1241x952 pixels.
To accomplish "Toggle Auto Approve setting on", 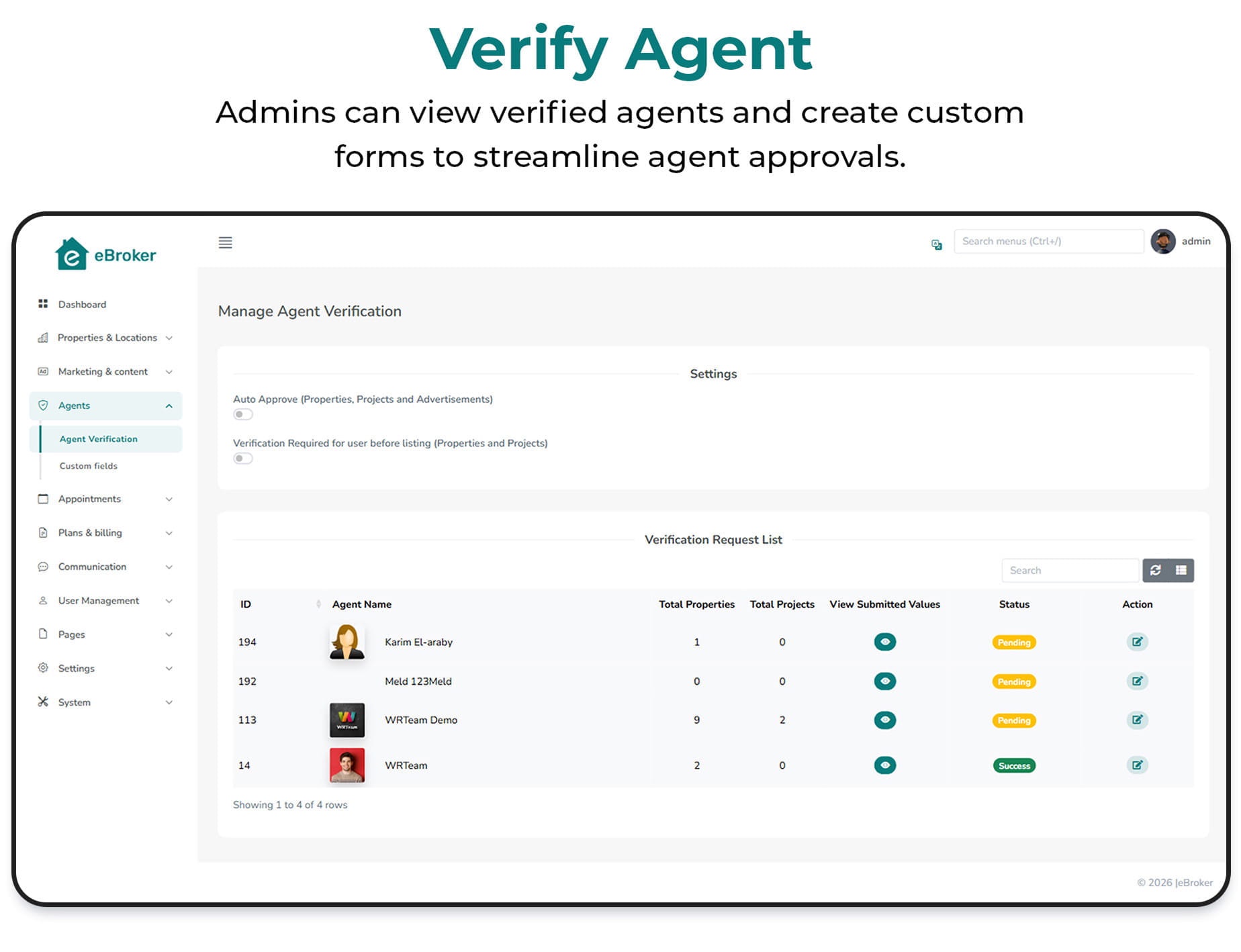I will [243, 414].
